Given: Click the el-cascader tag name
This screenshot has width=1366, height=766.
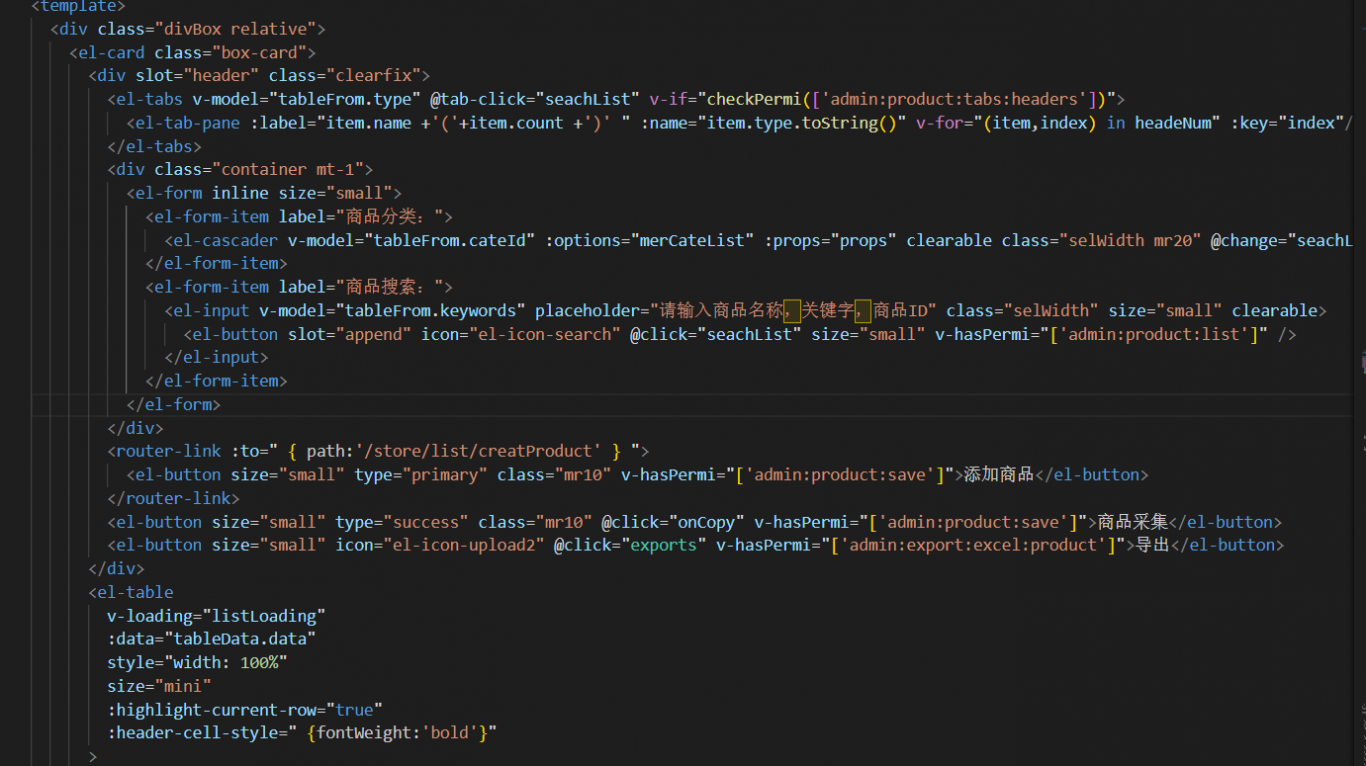Looking at the screenshot, I should (225, 241).
